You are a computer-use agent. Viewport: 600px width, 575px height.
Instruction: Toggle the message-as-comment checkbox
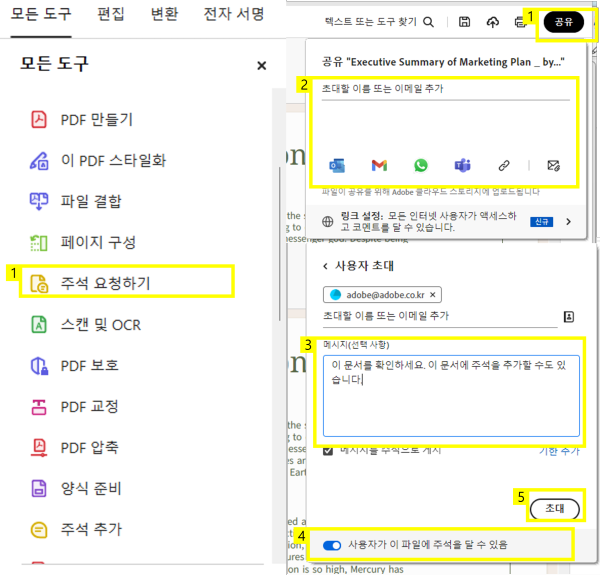[328, 451]
